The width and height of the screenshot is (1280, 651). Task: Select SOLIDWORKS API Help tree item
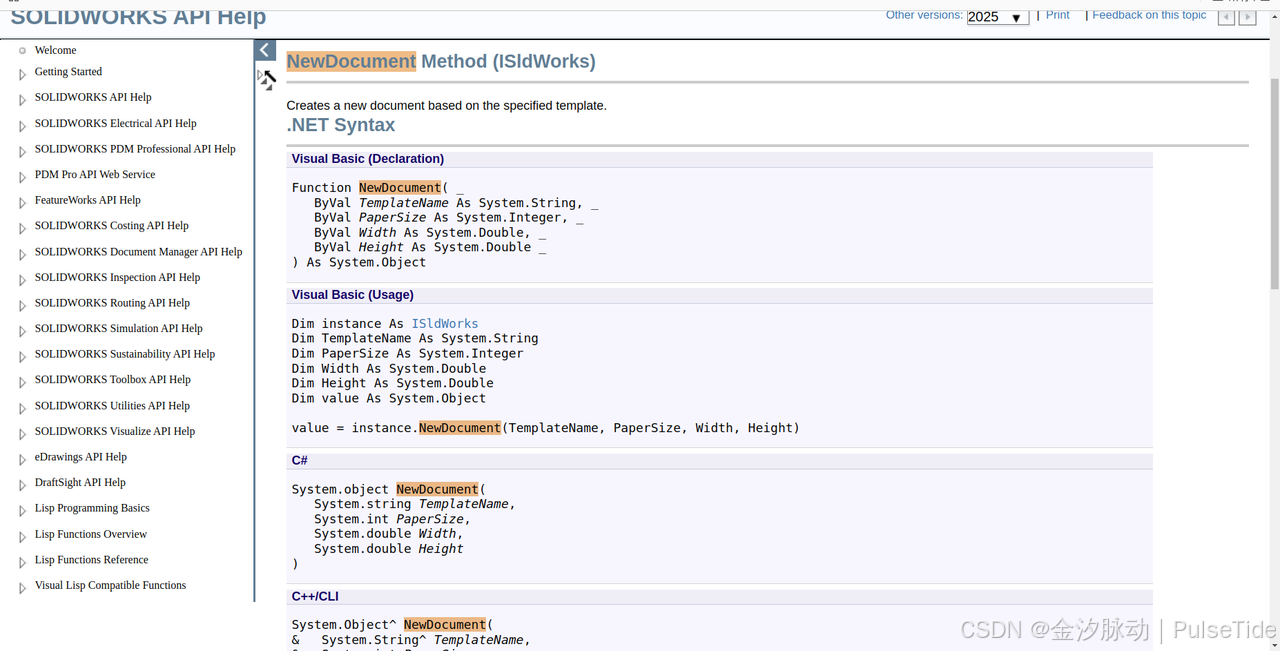point(93,98)
